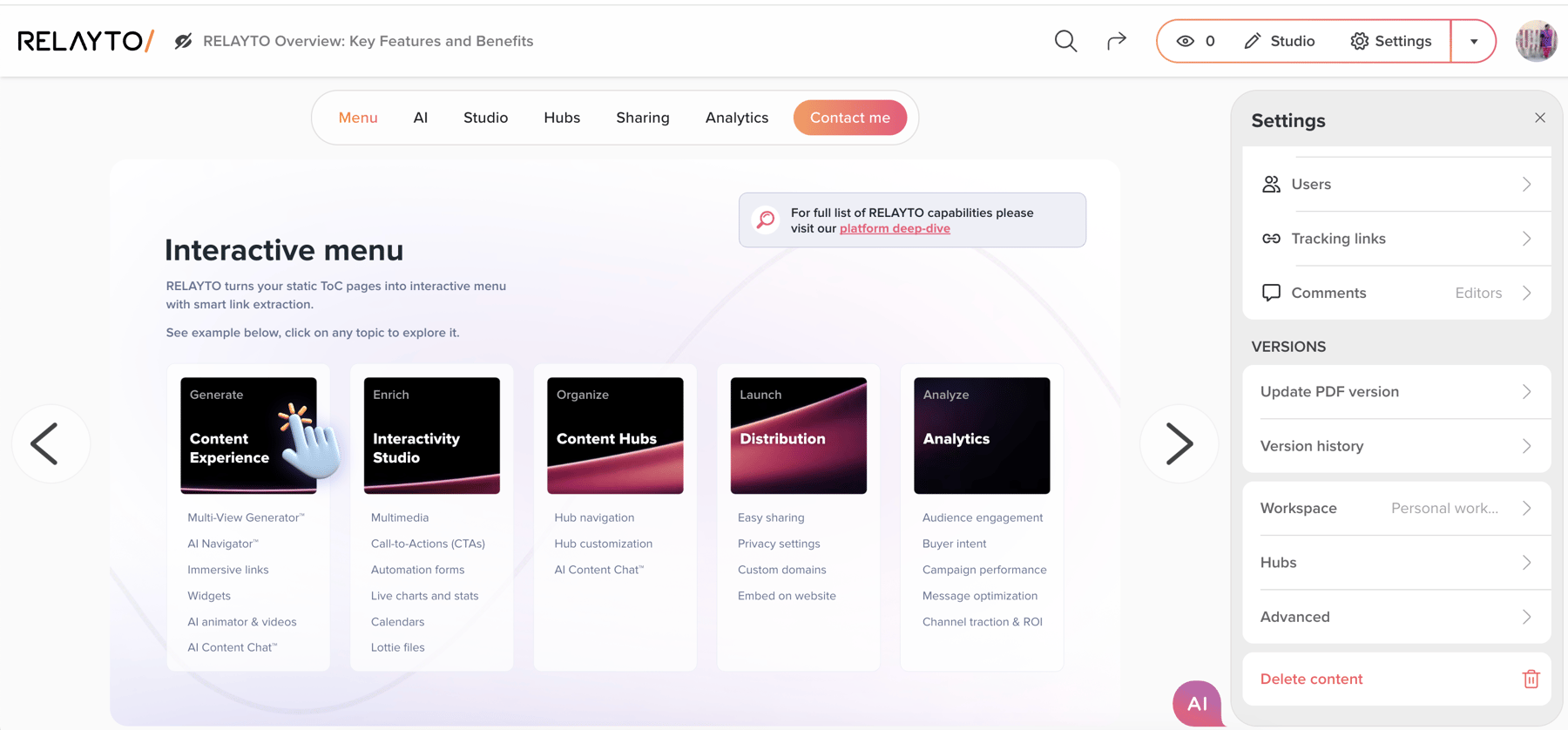Open the Distribution card
This screenshot has width=1568, height=730.
coord(799,436)
